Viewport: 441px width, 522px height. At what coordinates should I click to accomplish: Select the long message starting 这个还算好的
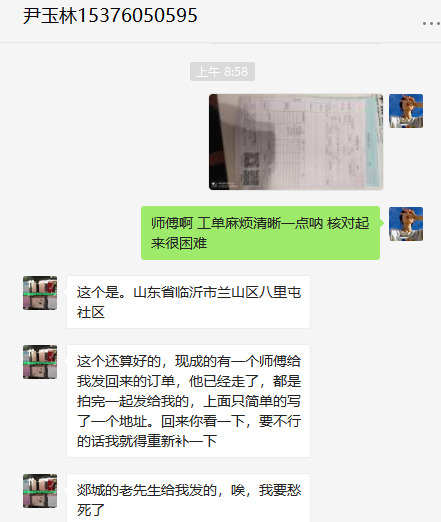coord(188,401)
